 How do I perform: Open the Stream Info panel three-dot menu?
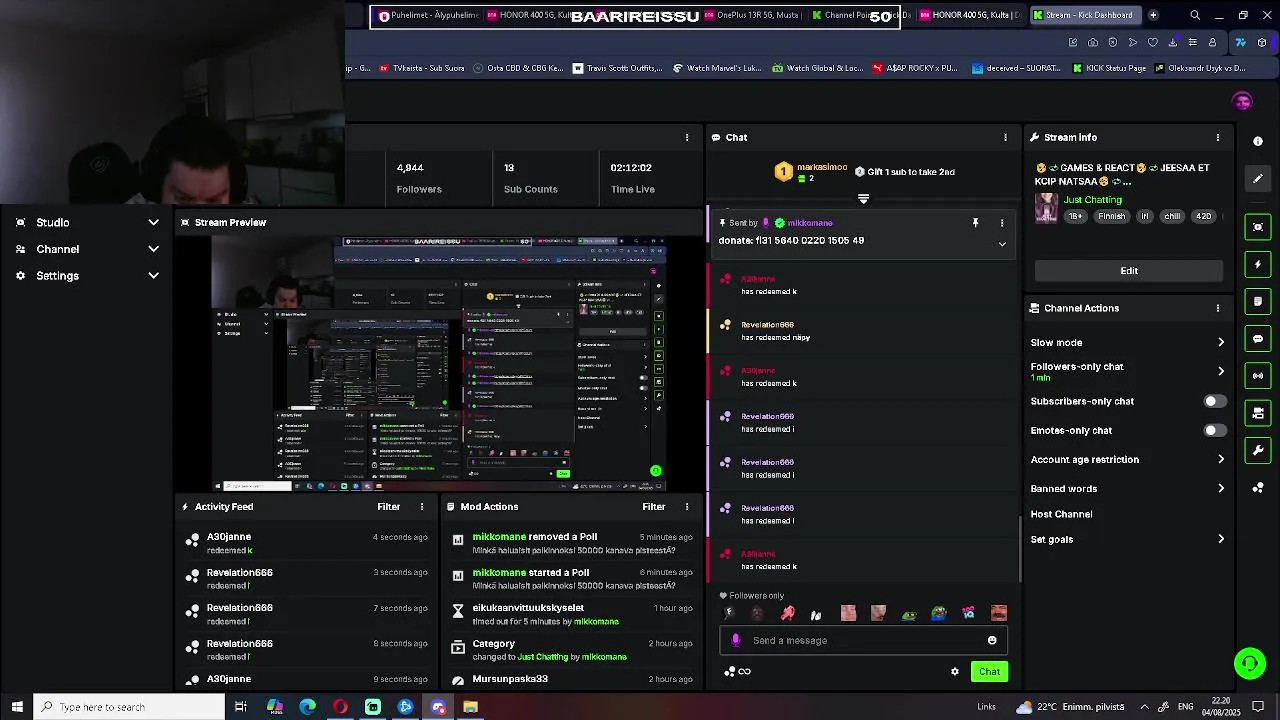[1217, 137]
